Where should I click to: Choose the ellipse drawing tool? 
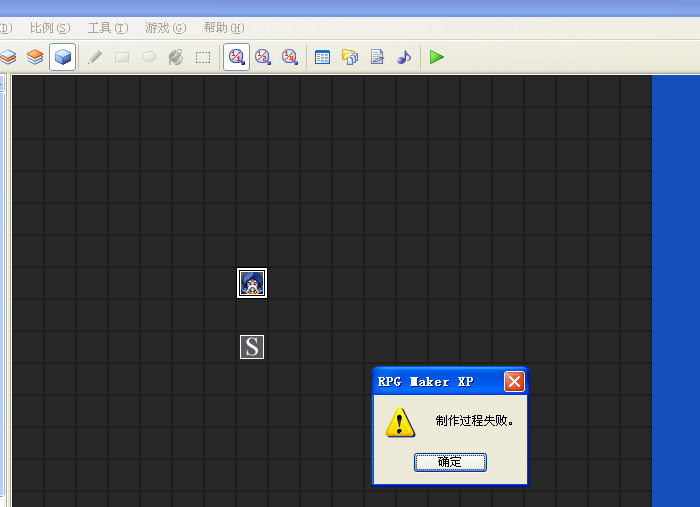[x=149, y=57]
